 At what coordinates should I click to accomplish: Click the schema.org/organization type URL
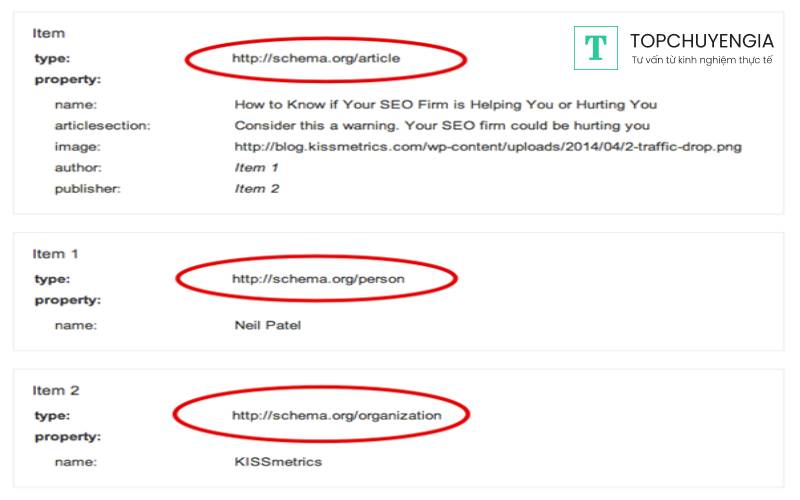[x=336, y=413]
